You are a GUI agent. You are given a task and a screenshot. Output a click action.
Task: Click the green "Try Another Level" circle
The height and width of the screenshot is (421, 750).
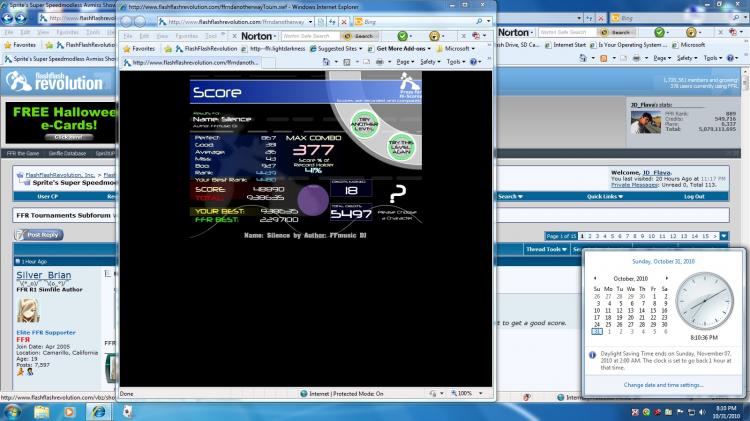pos(364,124)
